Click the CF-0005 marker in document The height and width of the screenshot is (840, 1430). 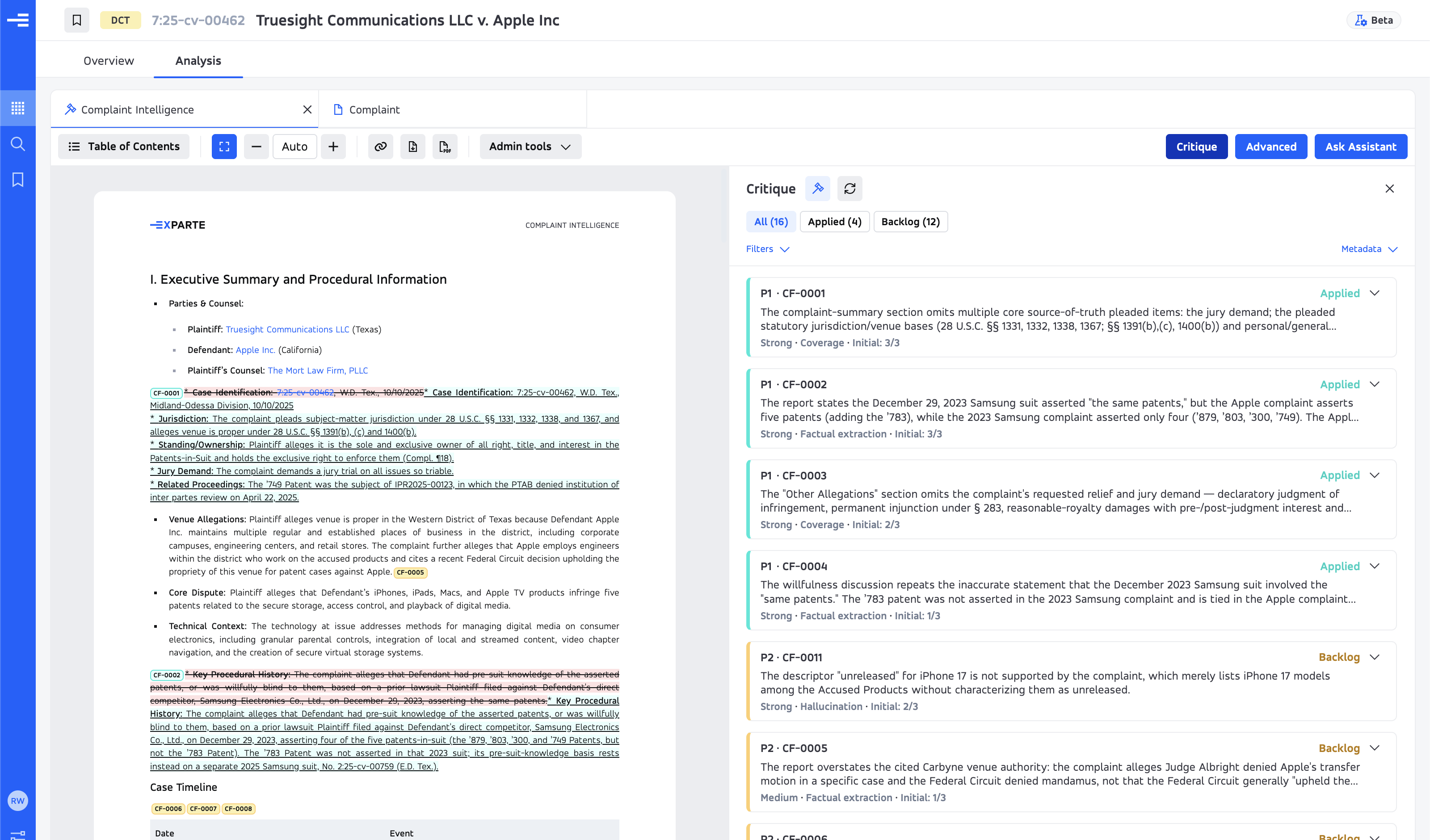point(410,572)
